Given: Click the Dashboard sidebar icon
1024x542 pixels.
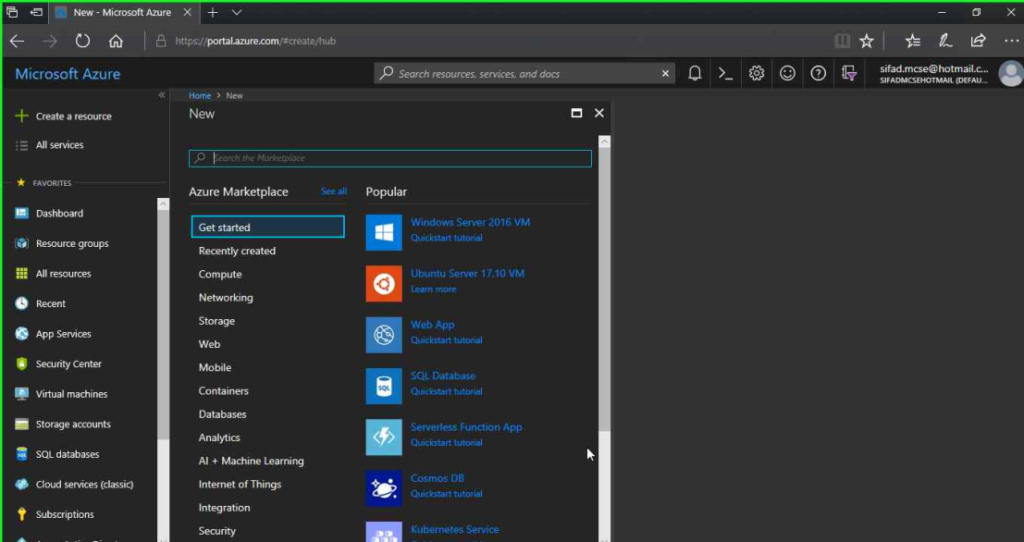Looking at the screenshot, I should point(22,213).
